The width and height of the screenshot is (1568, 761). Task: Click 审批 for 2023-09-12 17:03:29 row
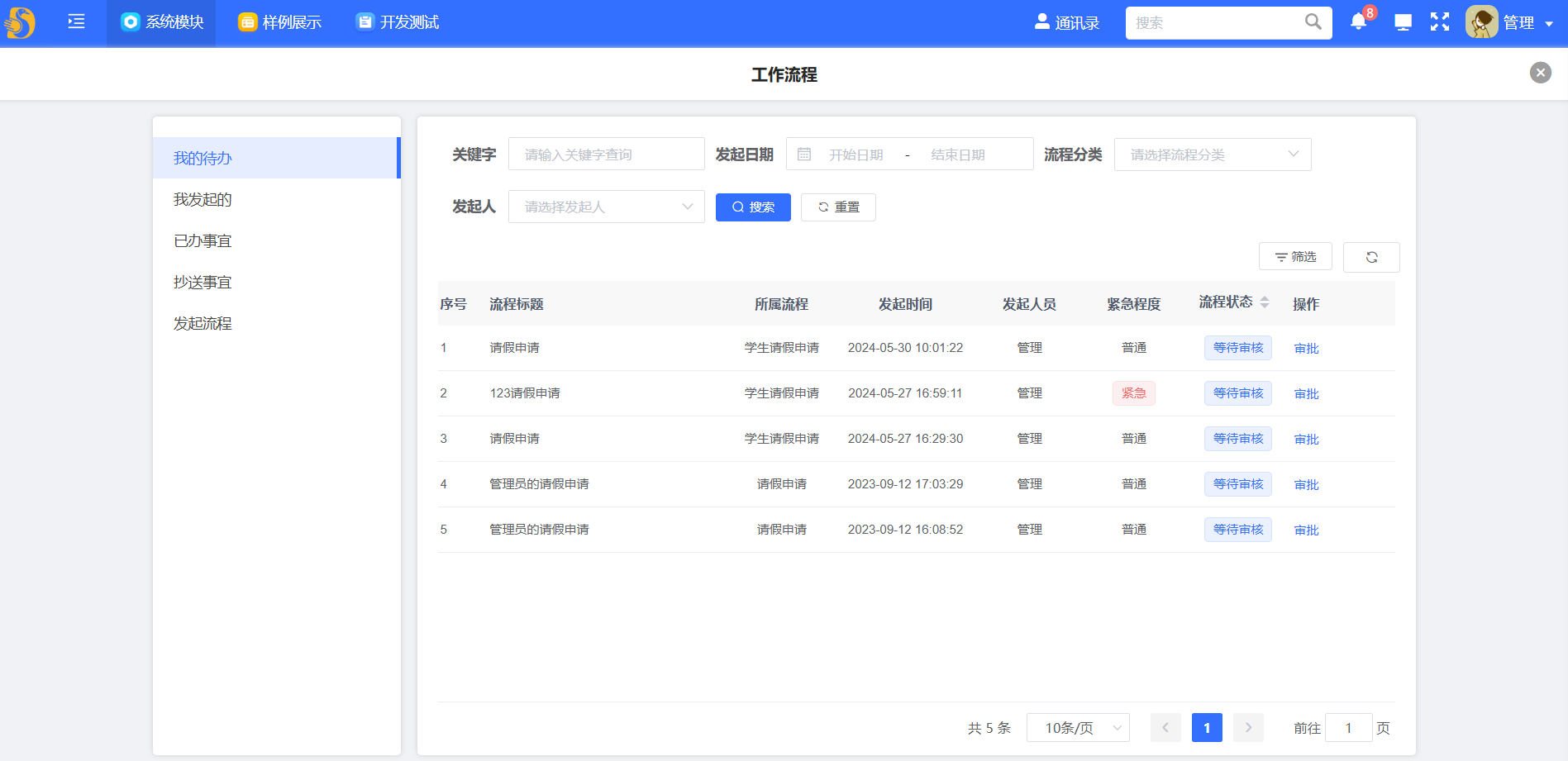tap(1306, 485)
